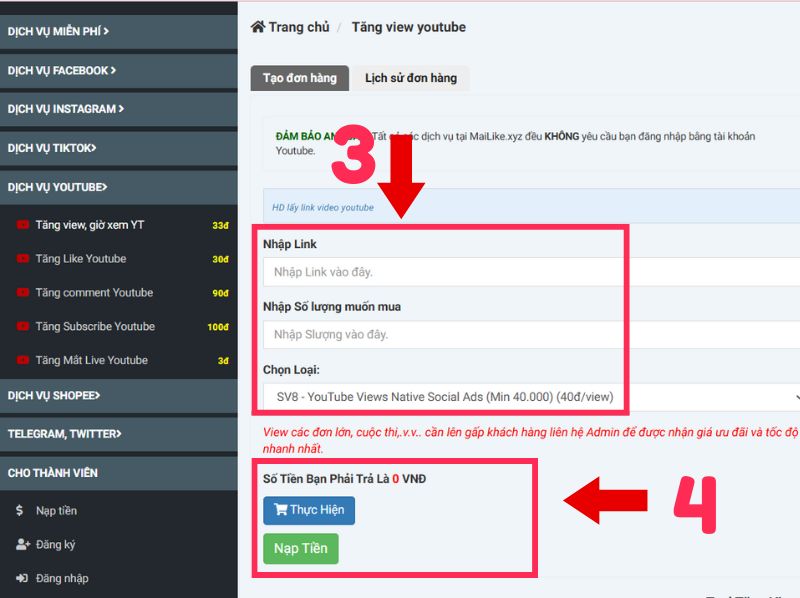Open Tăng view, giờ xem YT menu item
The image size is (800, 598).
coord(118,225)
